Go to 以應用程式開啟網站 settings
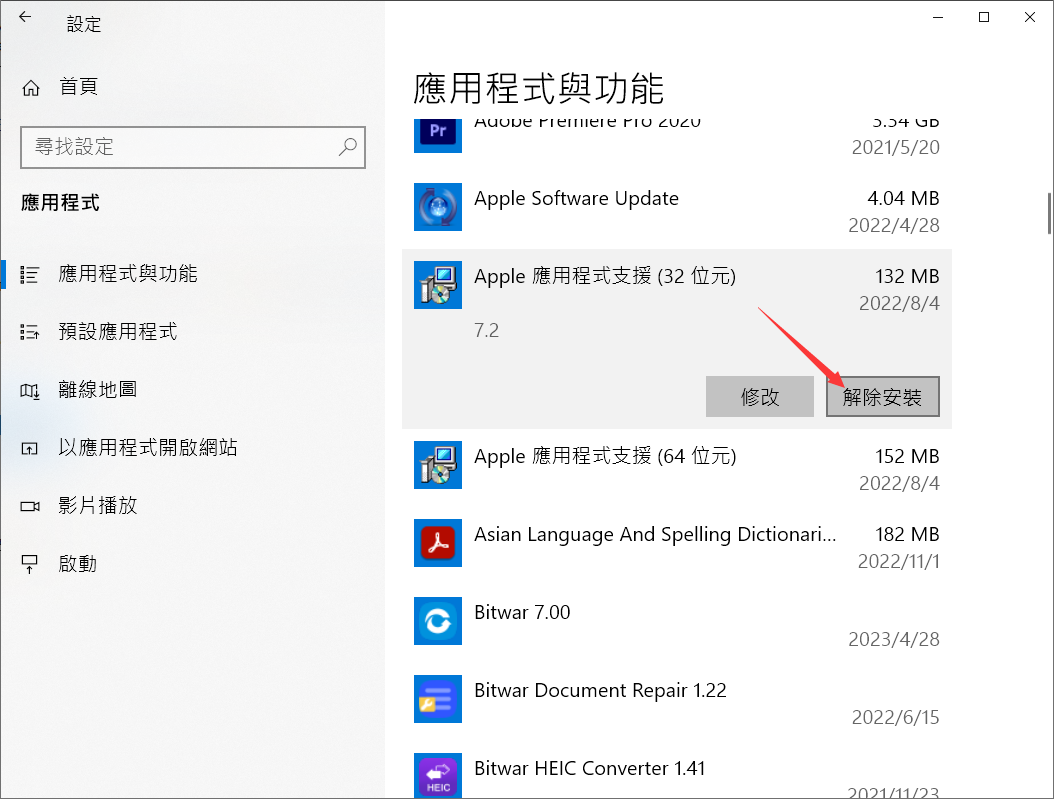The image size is (1054, 799). pyautogui.click(x=147, y=448)
